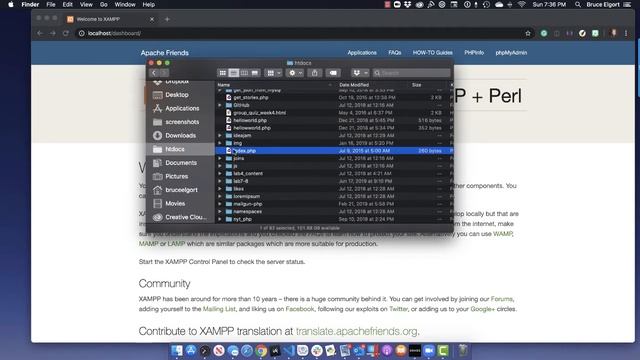Open phpMyAdmin link in Chrome
Image resolution: width=640 pixels, height=360 pixels.
pos(511,53)
